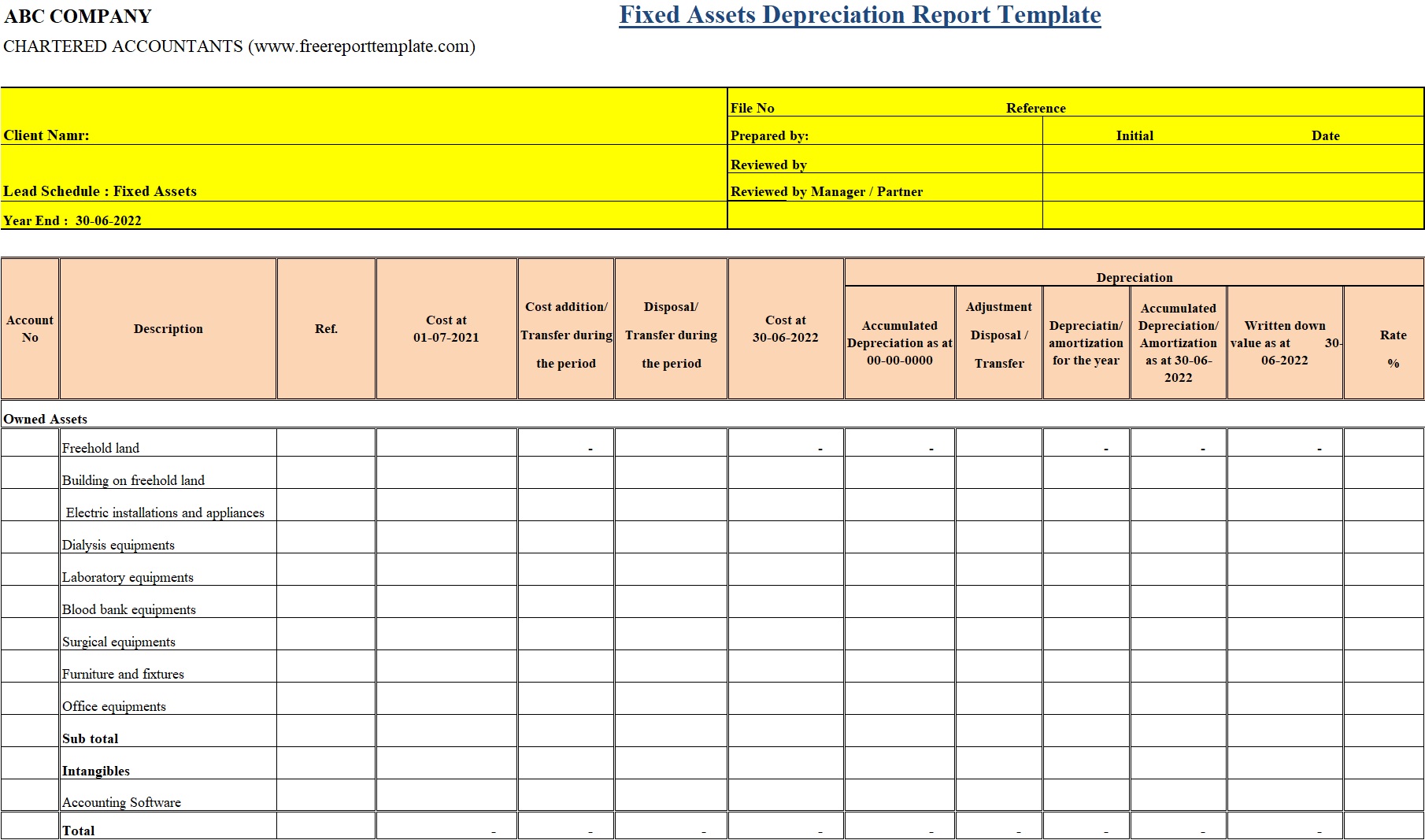Select the Ref. column header
This screenshot has width=1425, height=840.
[x=327, y=329]
